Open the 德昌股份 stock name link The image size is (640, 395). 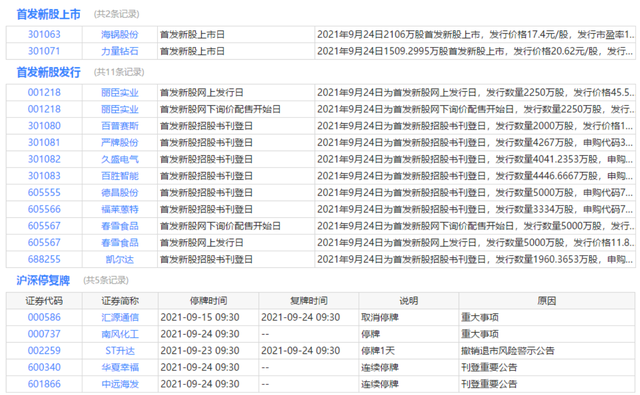pyautogui.click(x=120, y=193)
